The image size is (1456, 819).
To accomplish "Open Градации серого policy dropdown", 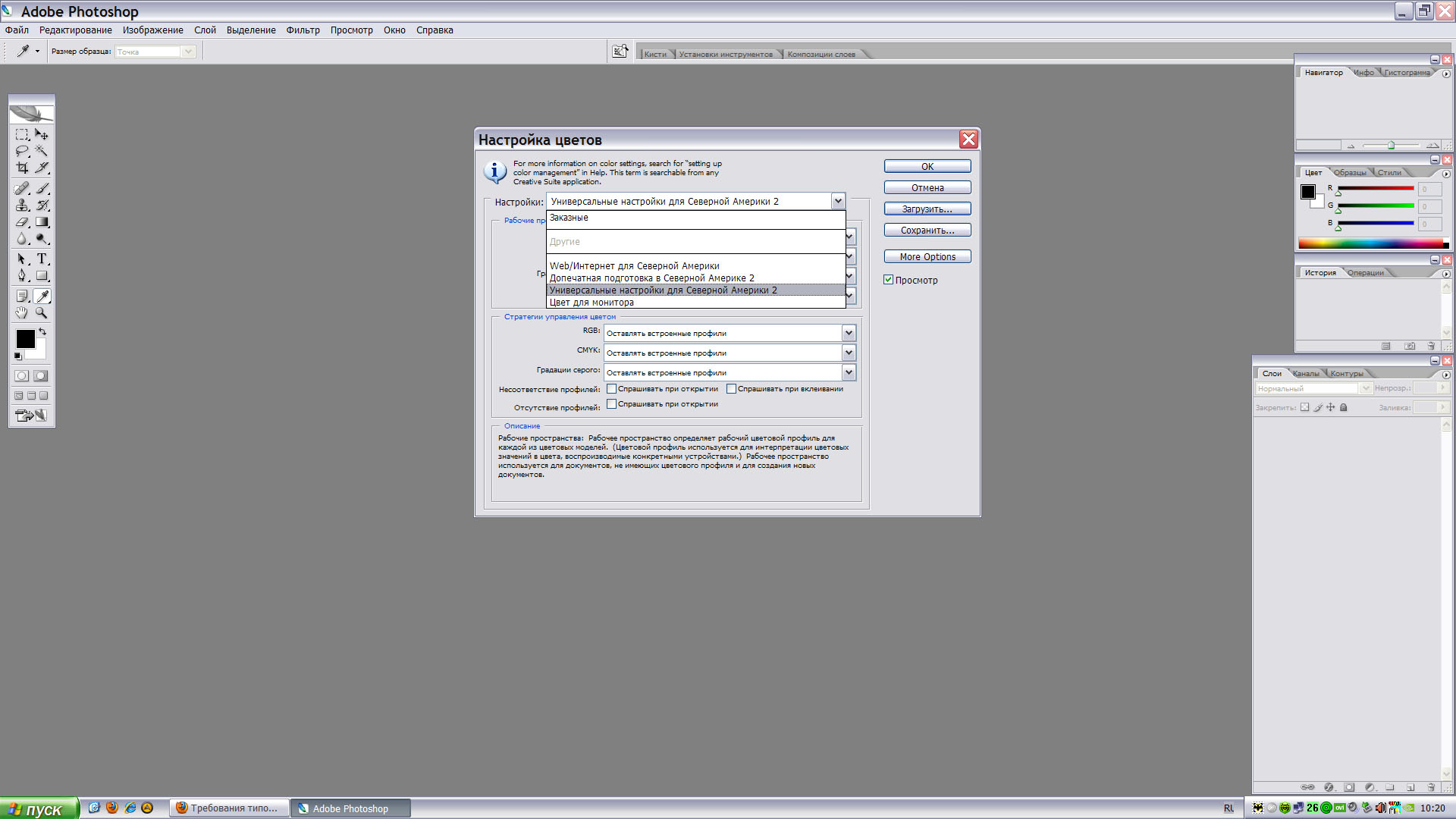I will pyautogui.click(x=849, y=372).
